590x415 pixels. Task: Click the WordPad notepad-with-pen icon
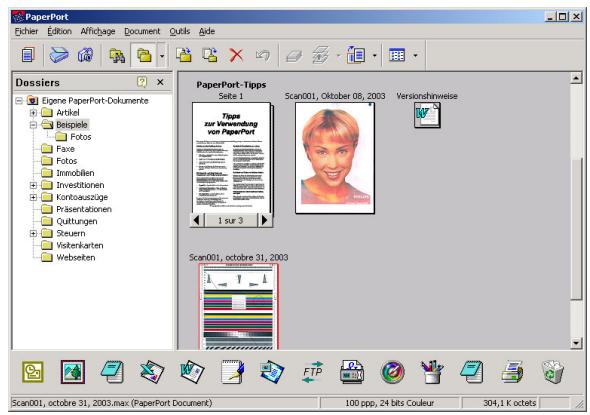point(232,372)
